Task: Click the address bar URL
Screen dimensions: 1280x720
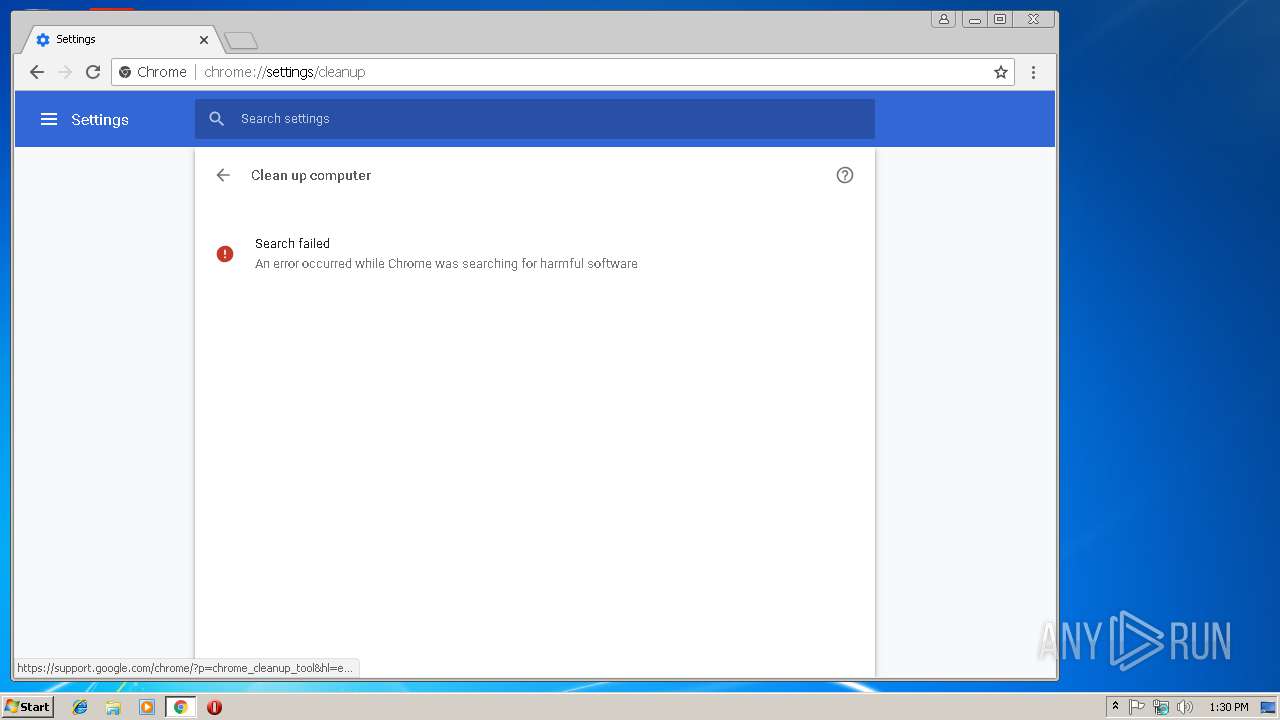Action: click(x=285, y=72)
